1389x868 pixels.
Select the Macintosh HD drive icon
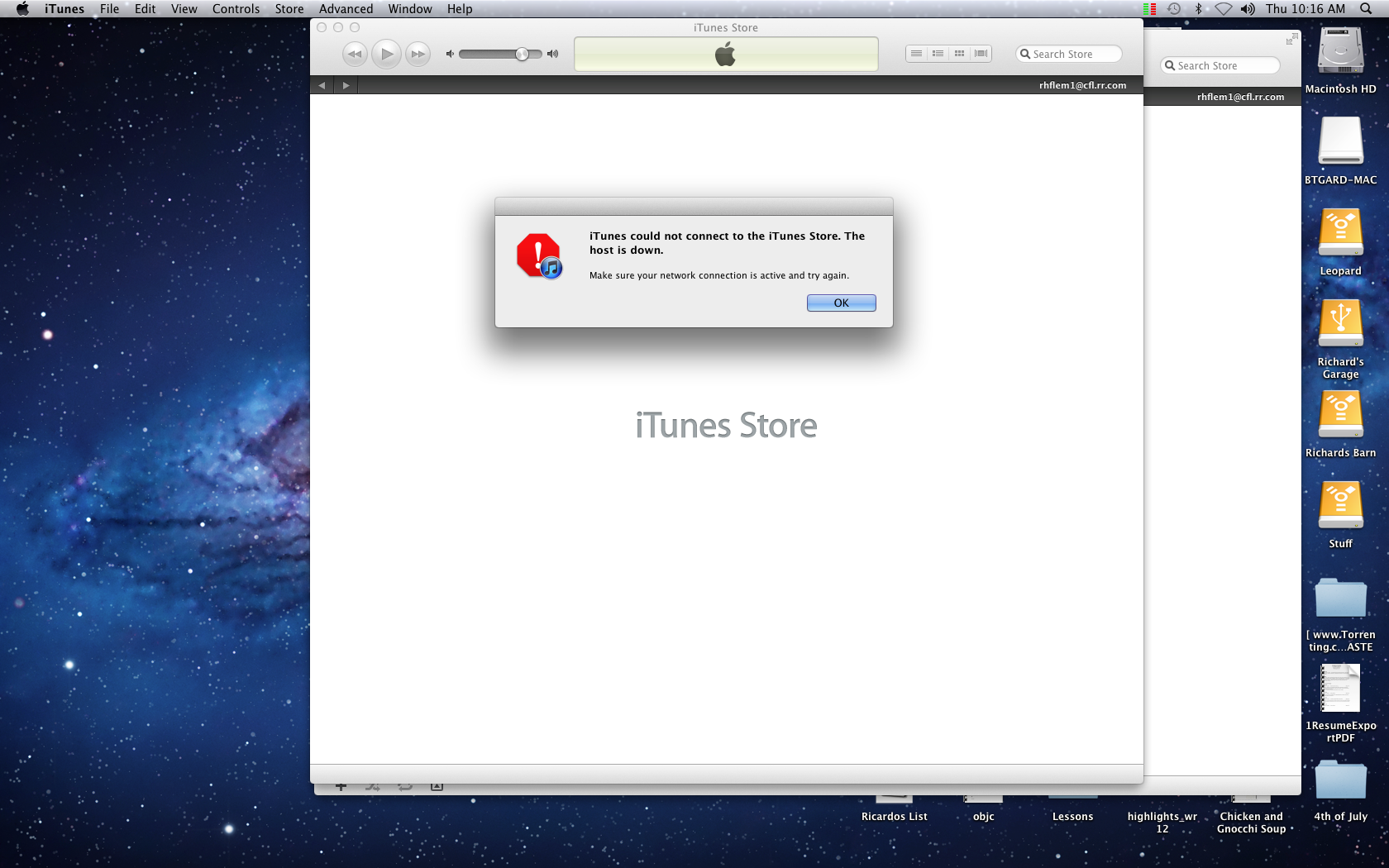(1340, 51)
